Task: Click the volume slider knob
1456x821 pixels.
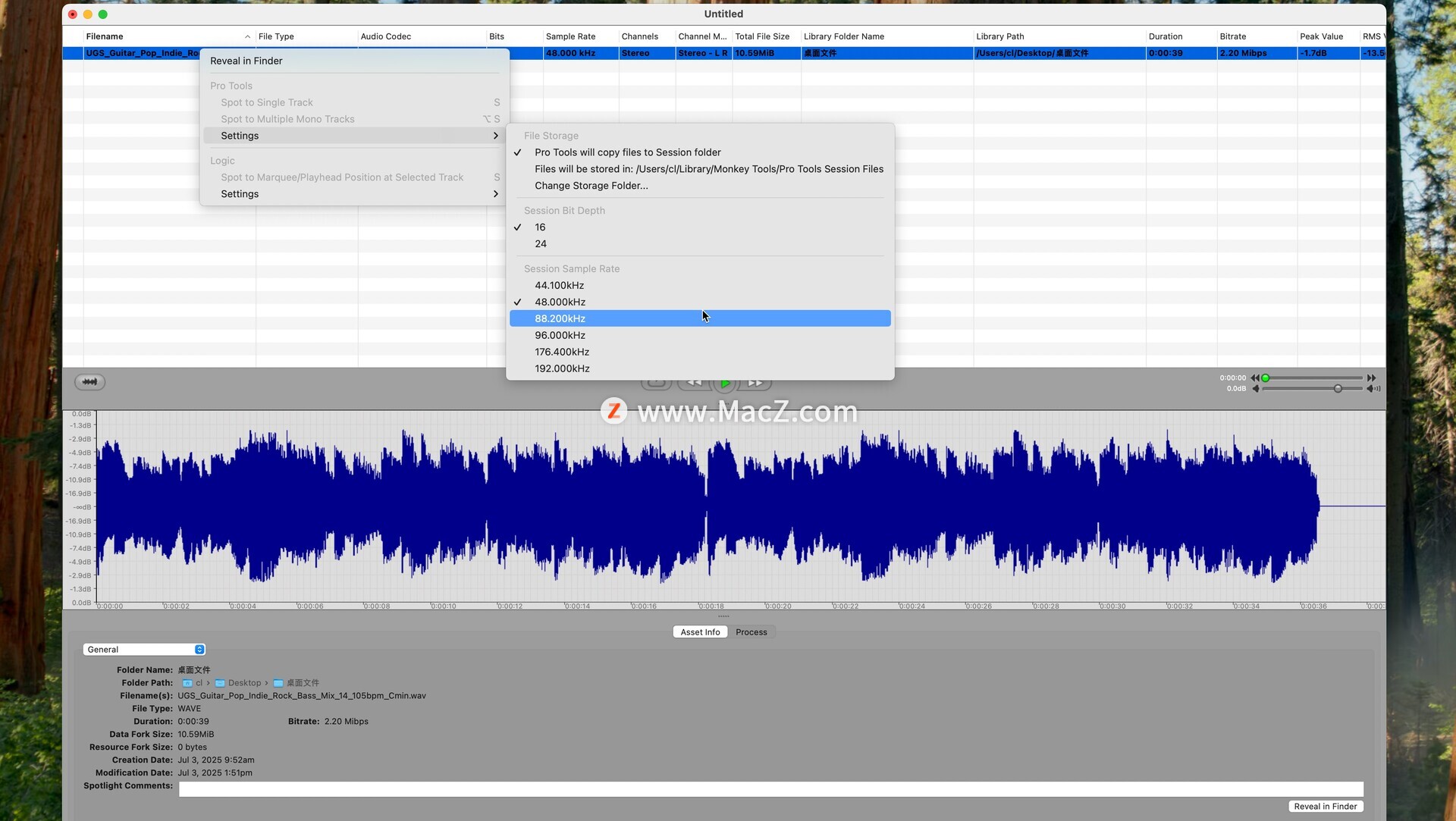Action: point(1338,389)
